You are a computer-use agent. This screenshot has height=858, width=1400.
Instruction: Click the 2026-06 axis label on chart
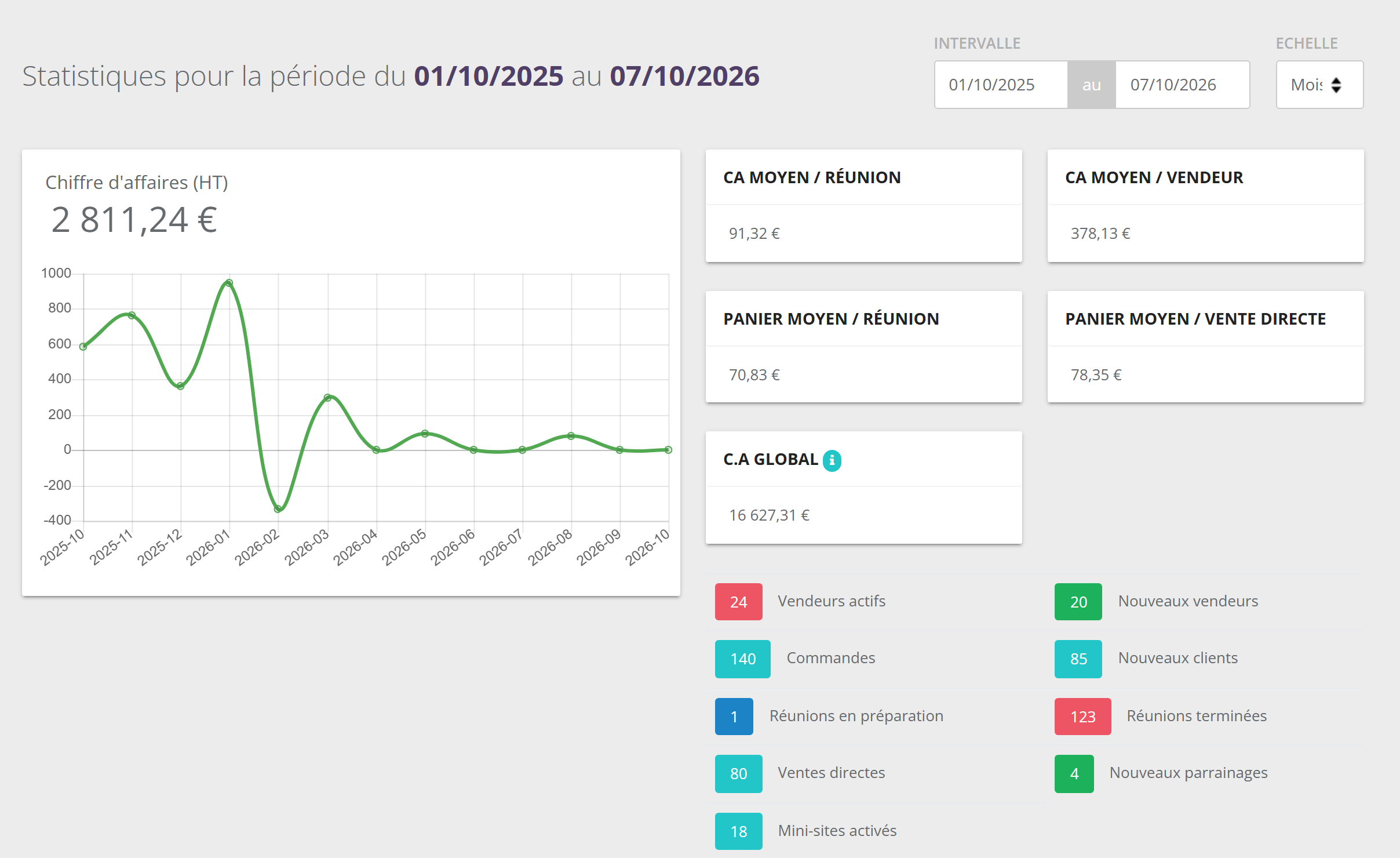coord(454,547)
